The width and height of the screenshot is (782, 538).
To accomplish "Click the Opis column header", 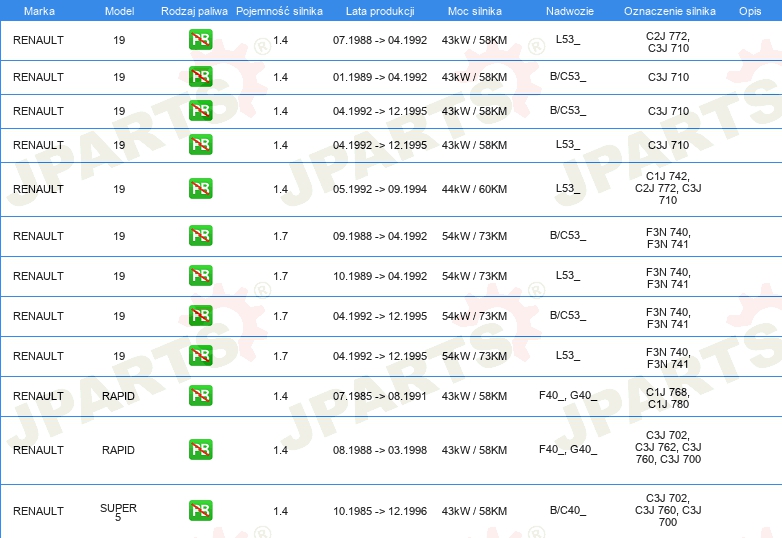I will (x=750, y=11).
